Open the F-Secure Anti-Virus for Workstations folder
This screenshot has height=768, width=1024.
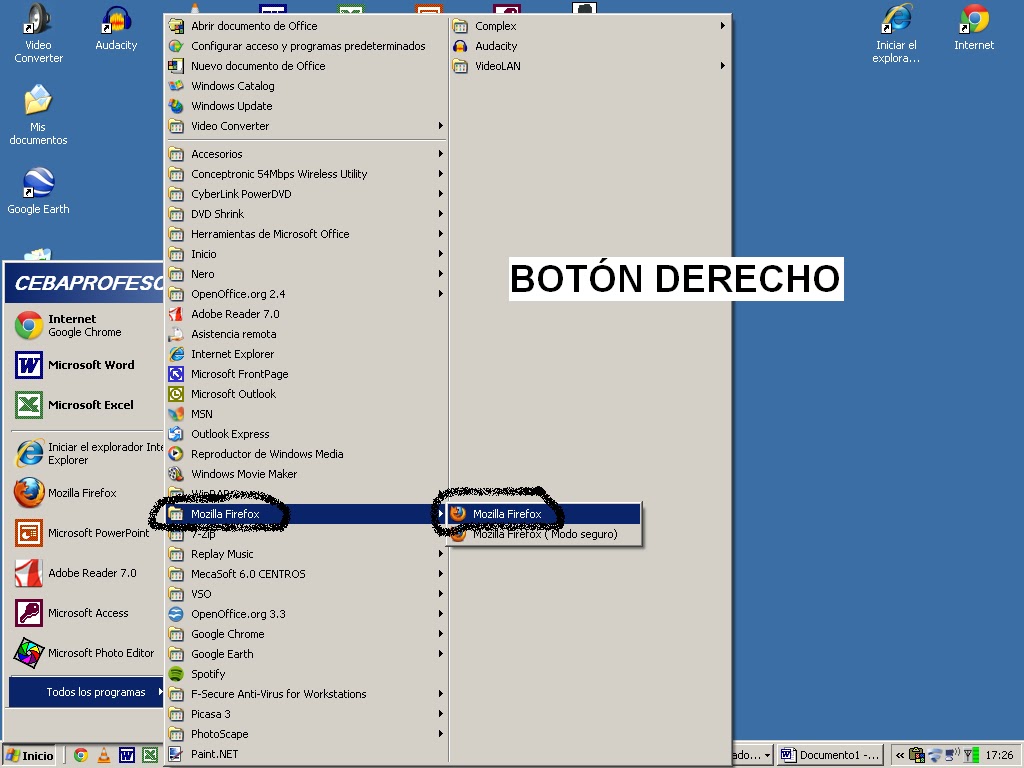click(x=307, y=694)
